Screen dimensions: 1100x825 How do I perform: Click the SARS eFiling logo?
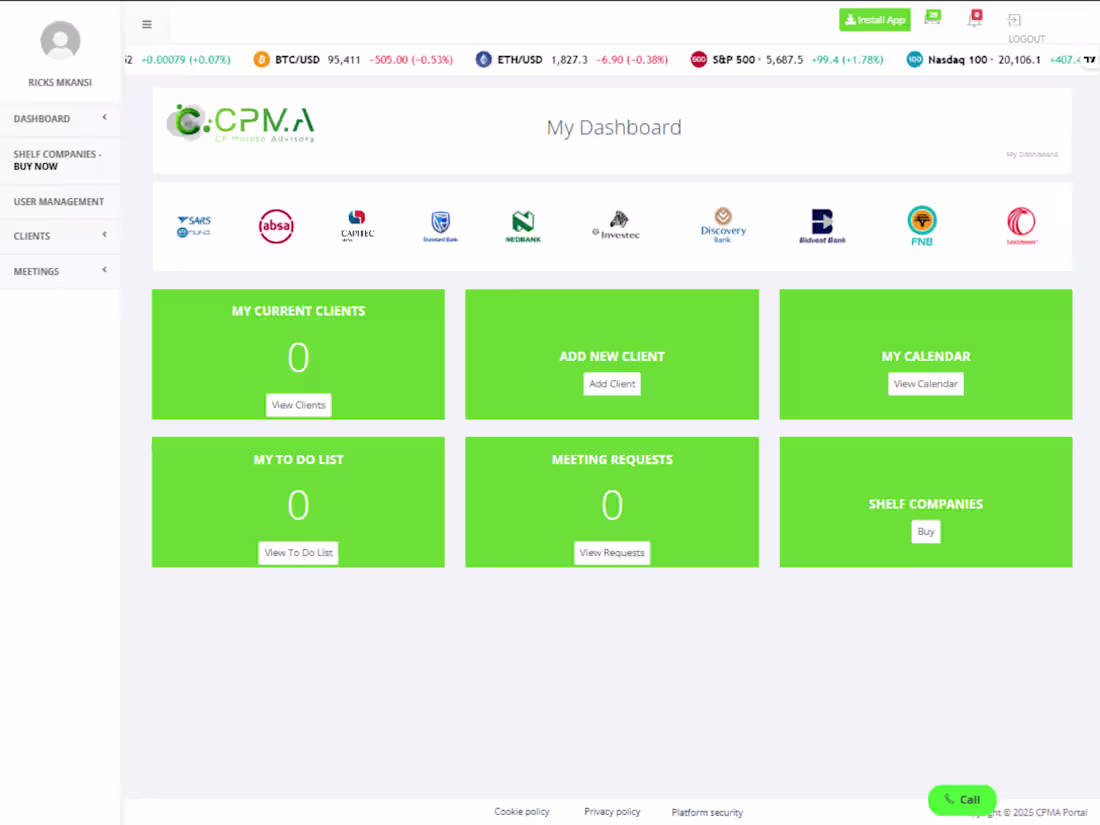(193, 225)
